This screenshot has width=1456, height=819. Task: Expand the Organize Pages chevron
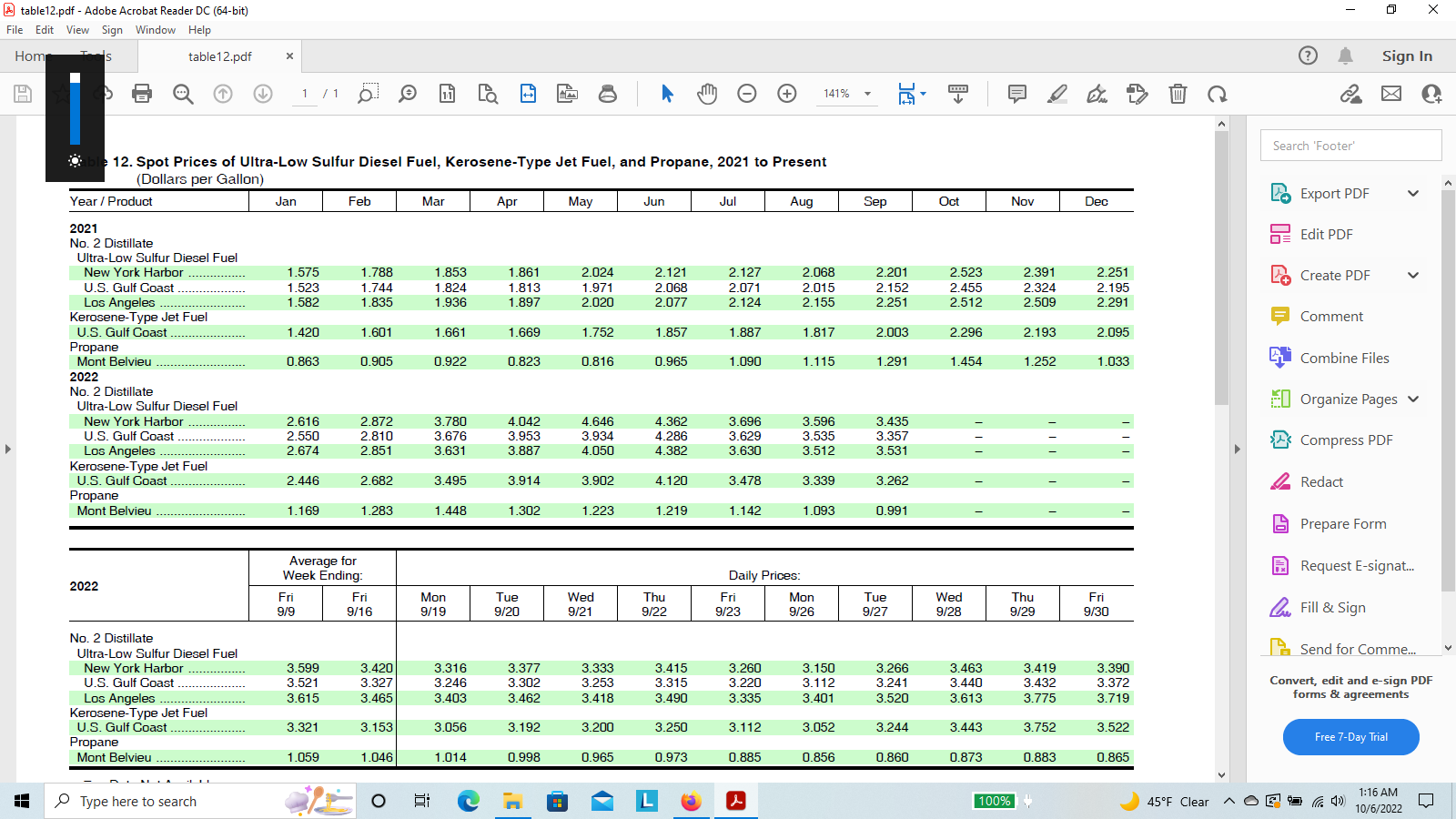1413,399
